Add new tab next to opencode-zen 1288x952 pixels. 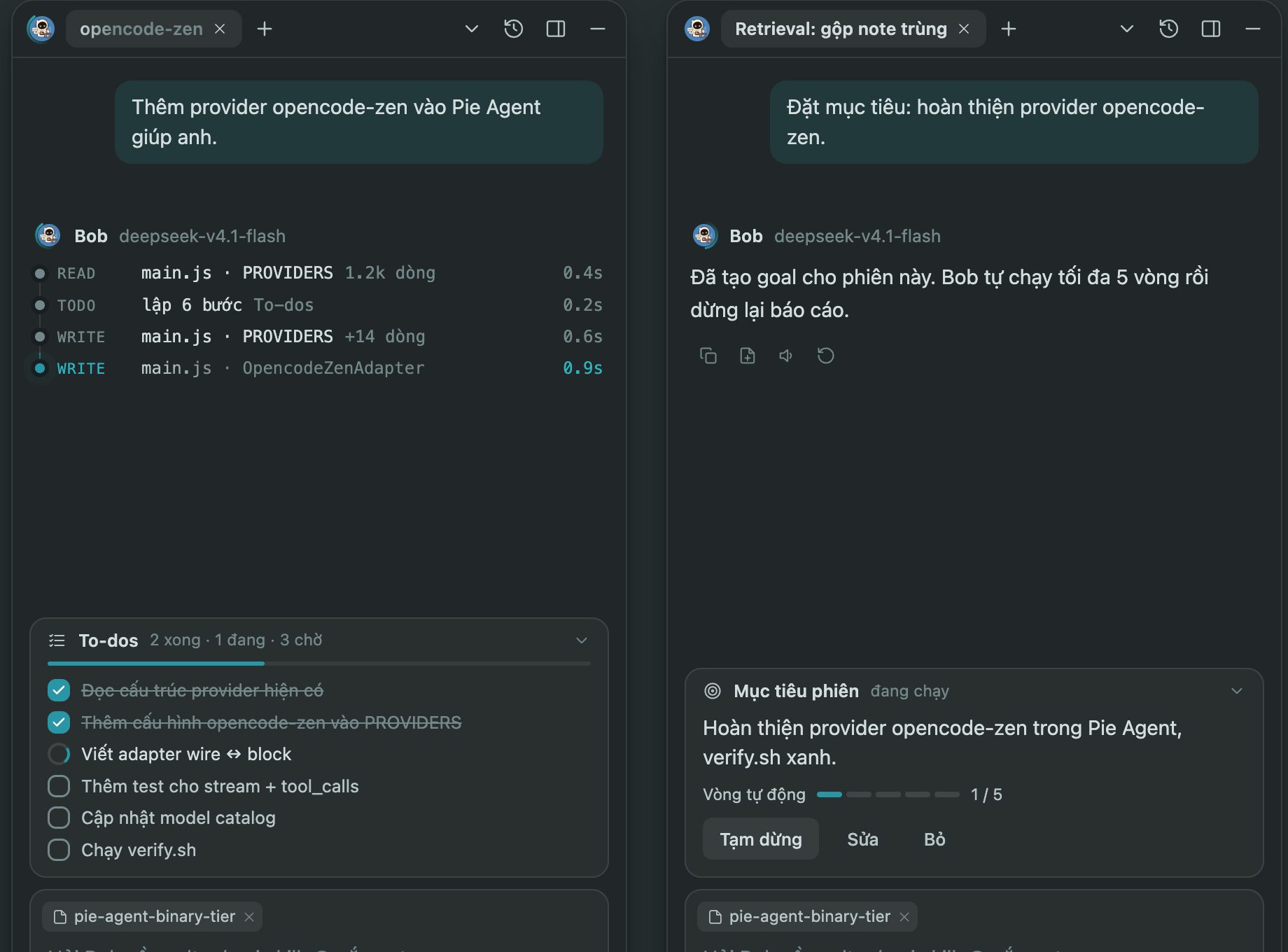(265, 29)
